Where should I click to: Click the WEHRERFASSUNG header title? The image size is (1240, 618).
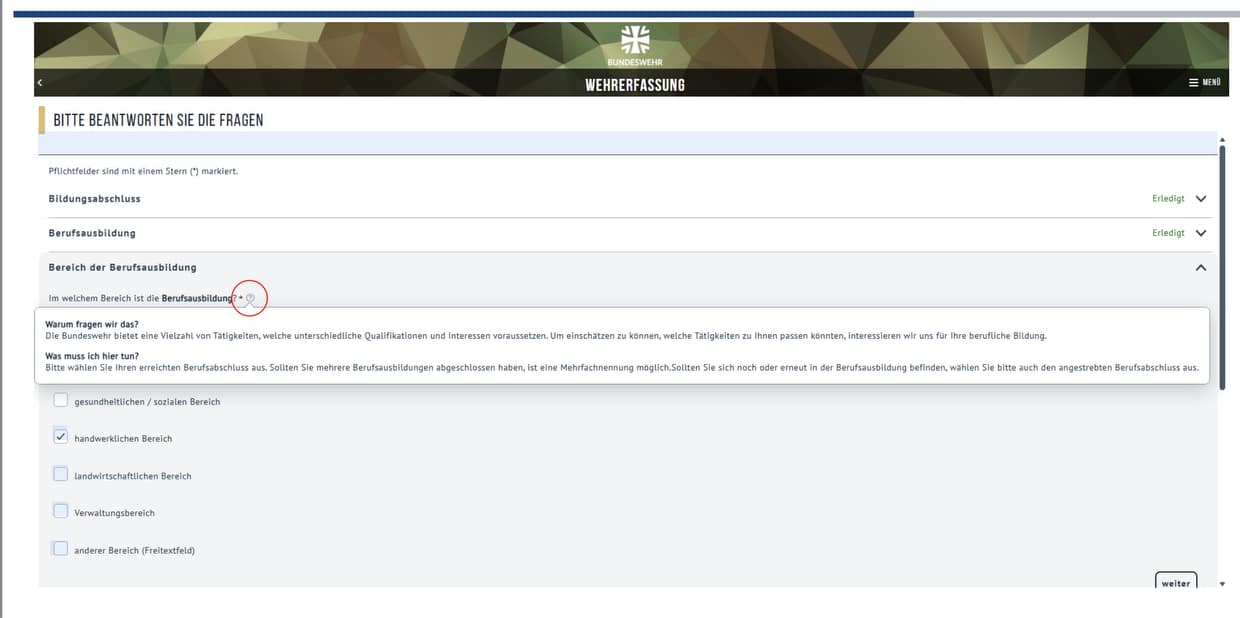[635, 85]
